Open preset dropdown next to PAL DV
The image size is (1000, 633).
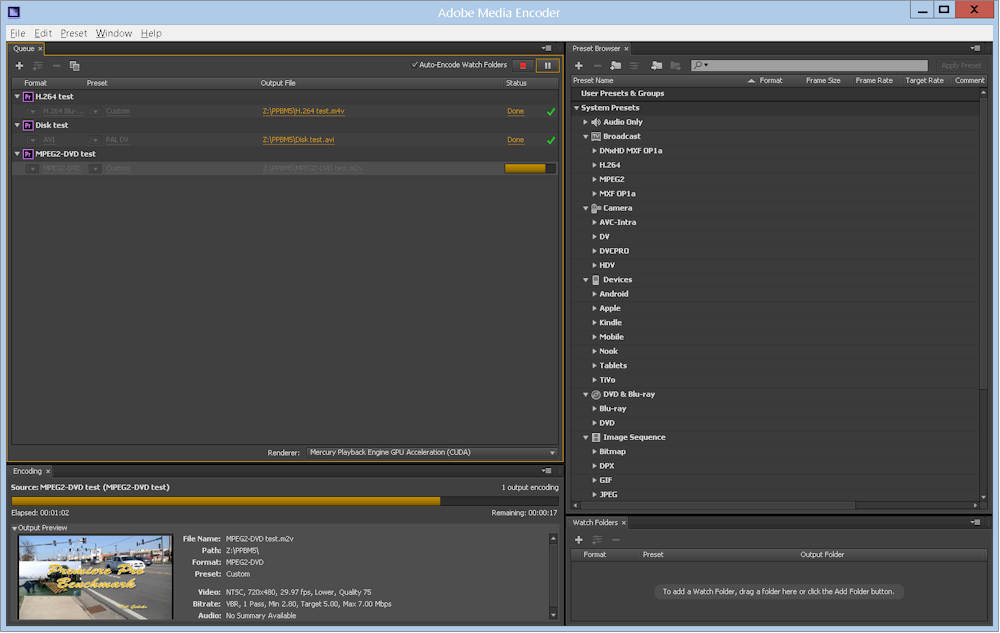click(x=95, y=140)
